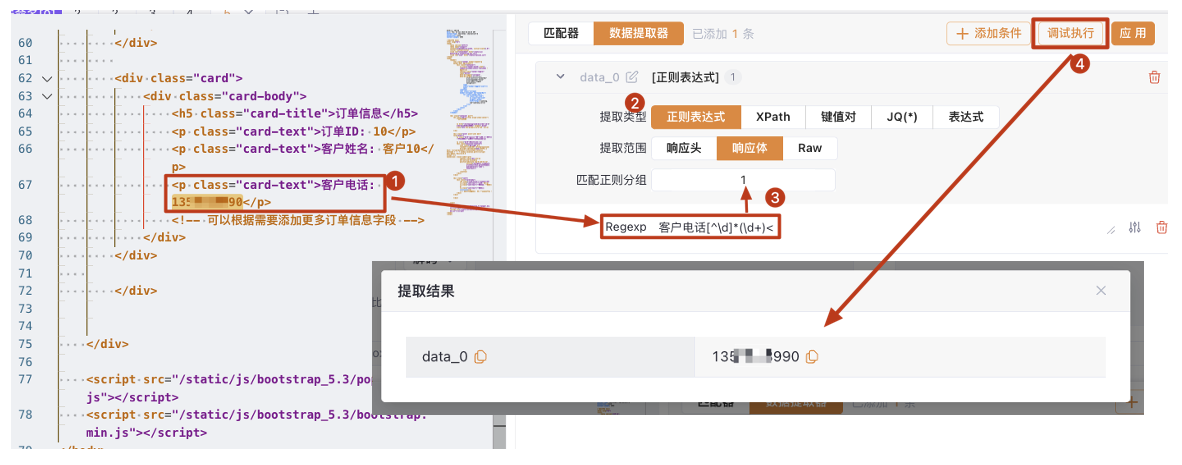This screenshot has width=1182, height=465.
Task: Click the HTML comment on line 68
Action: pyautogui.click(x=298, y=221)
